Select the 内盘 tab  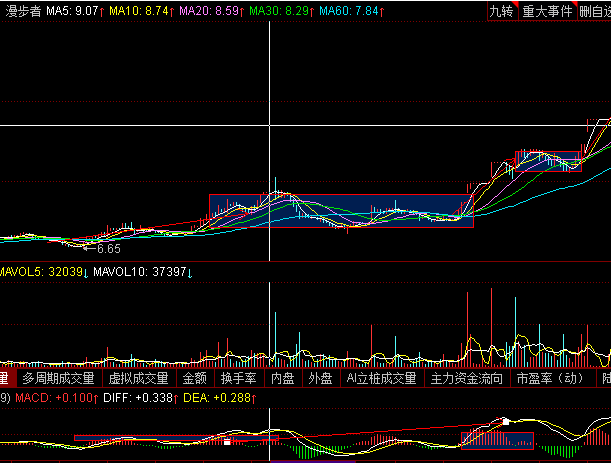tap(283, 379)
